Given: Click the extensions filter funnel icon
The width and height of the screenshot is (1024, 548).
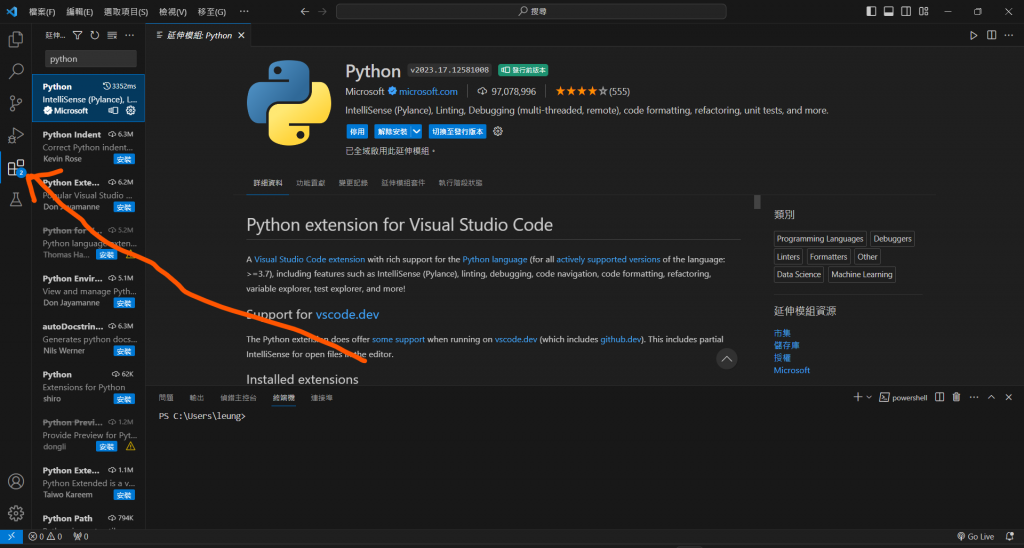Looking at the screenshot, I should (x=77, y=35).
